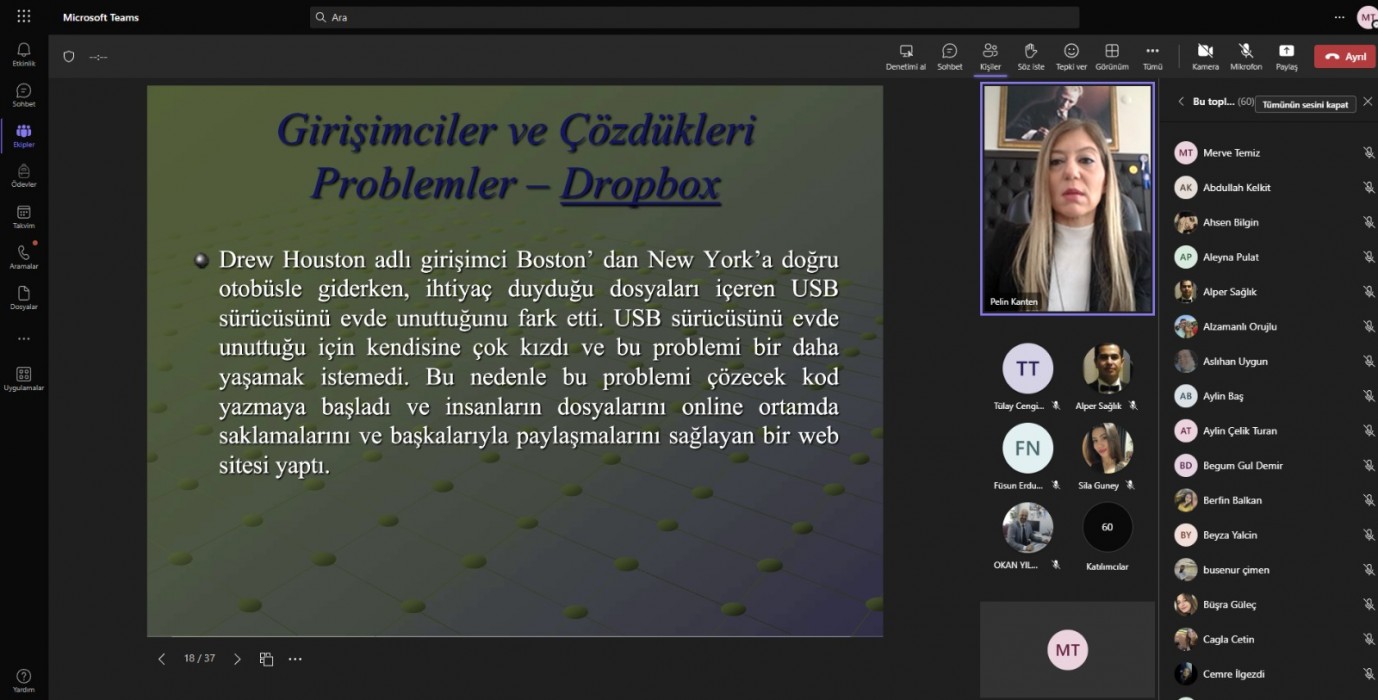Click Cagla Cetin's muted mic icon
The height and width of the screenshot is (700, 1378).
[1368, 639]
